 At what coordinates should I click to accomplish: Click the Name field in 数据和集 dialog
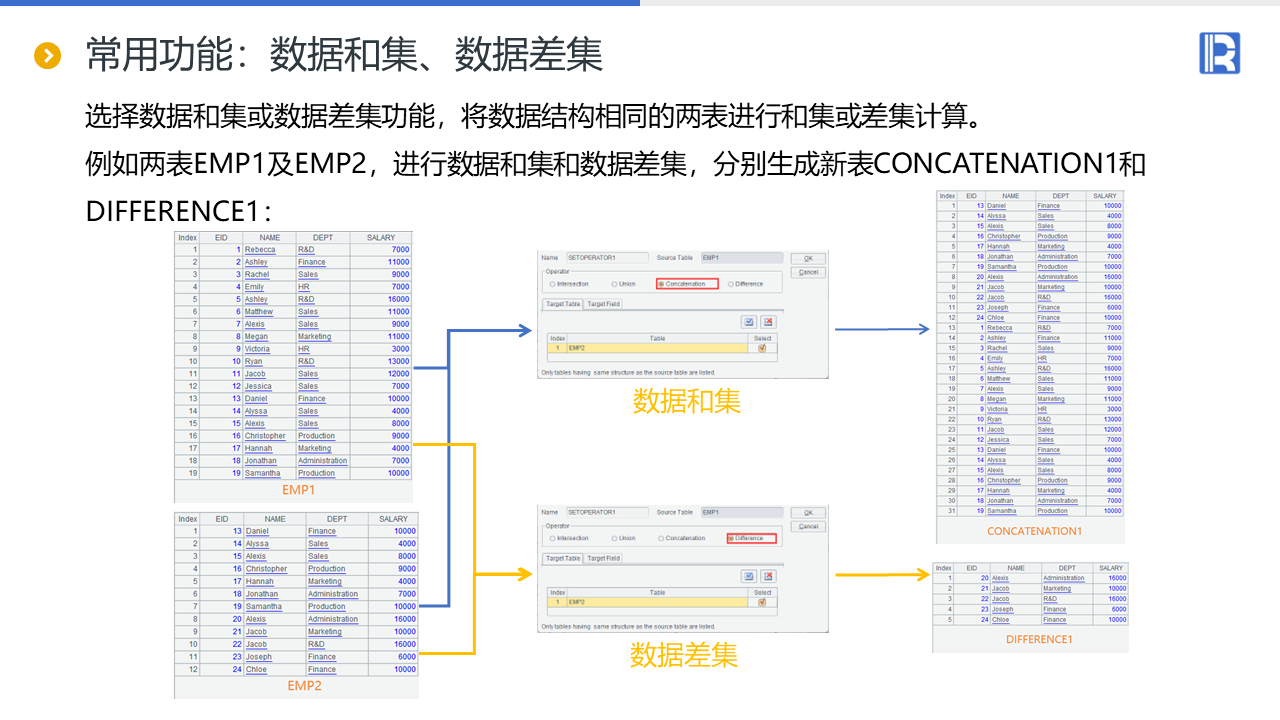click(x=606, y=258)
